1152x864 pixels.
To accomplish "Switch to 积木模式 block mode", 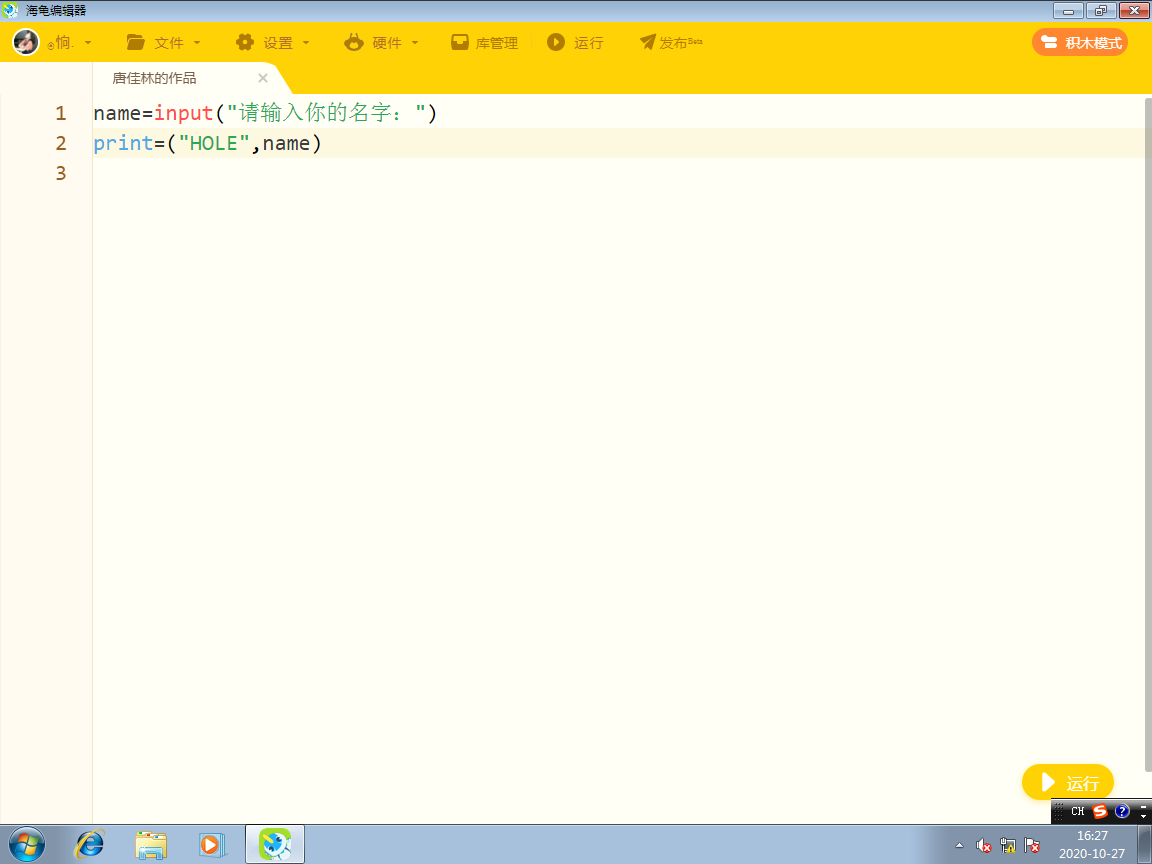I will point(1079,43).
